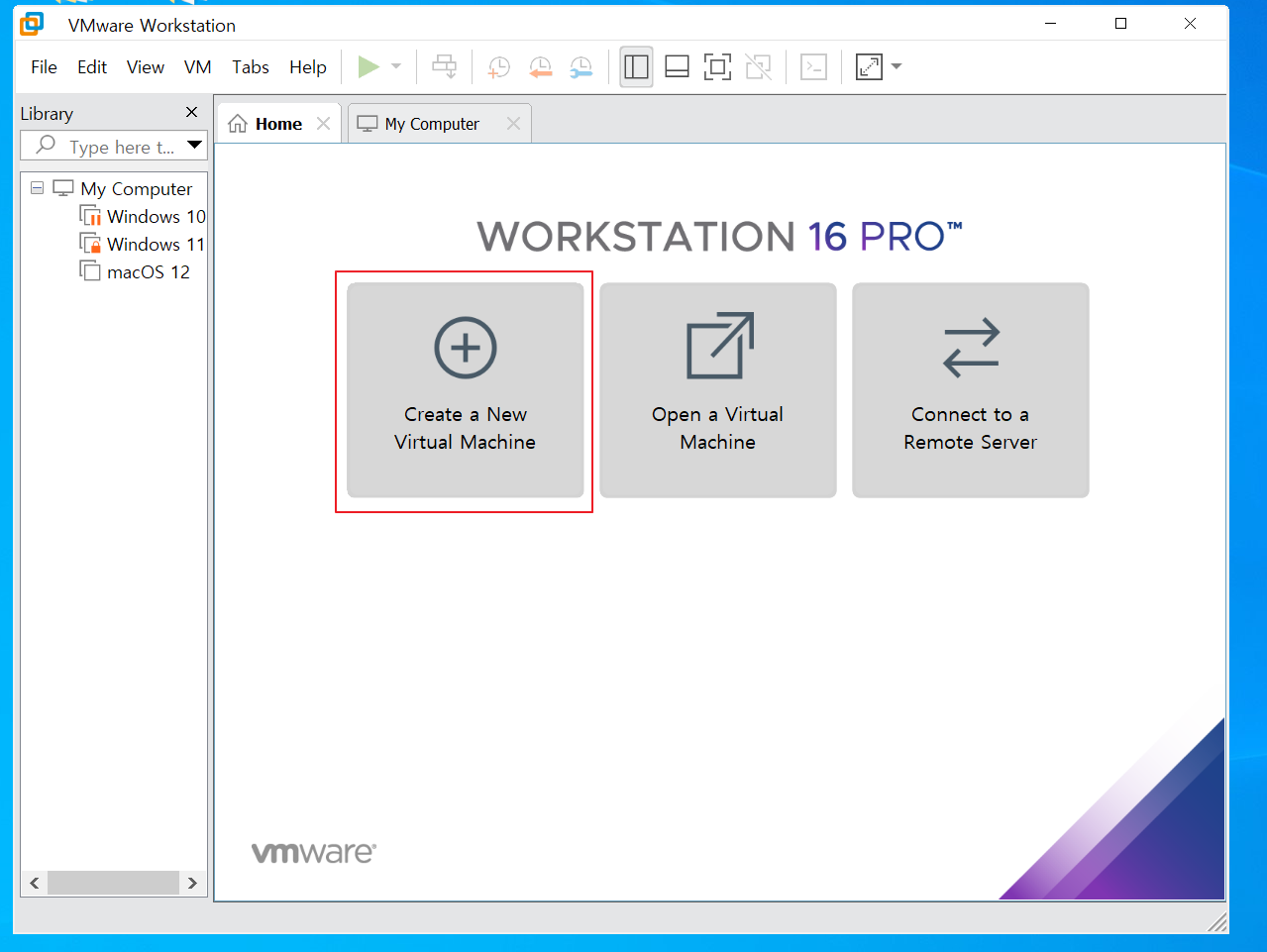Revert to snapshot toolbar icon
1267x952 pixels.
(540, 66)
